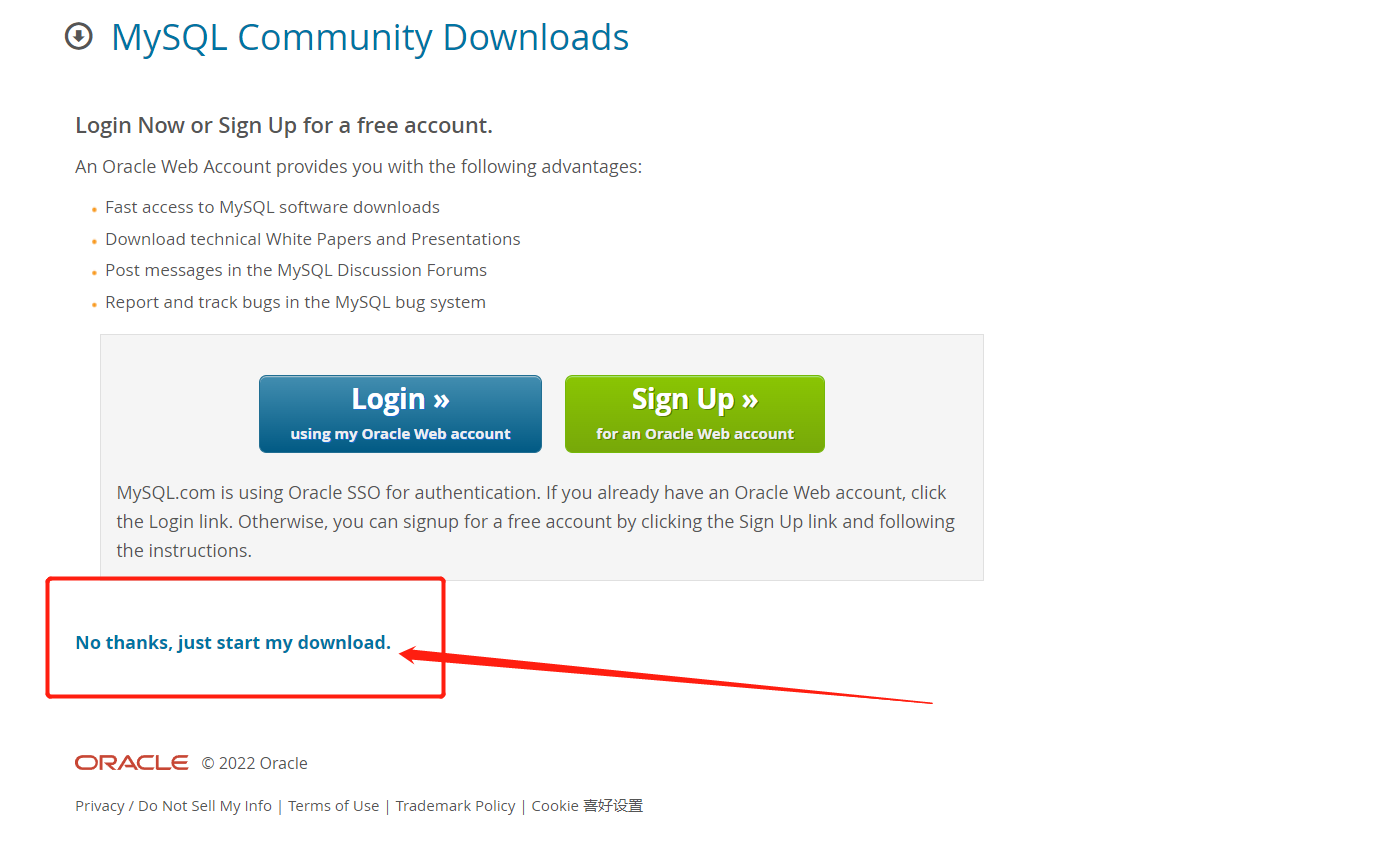
Task: Click the "Fast access to MySQL software downloads" bullet
Action: point(272,208)
